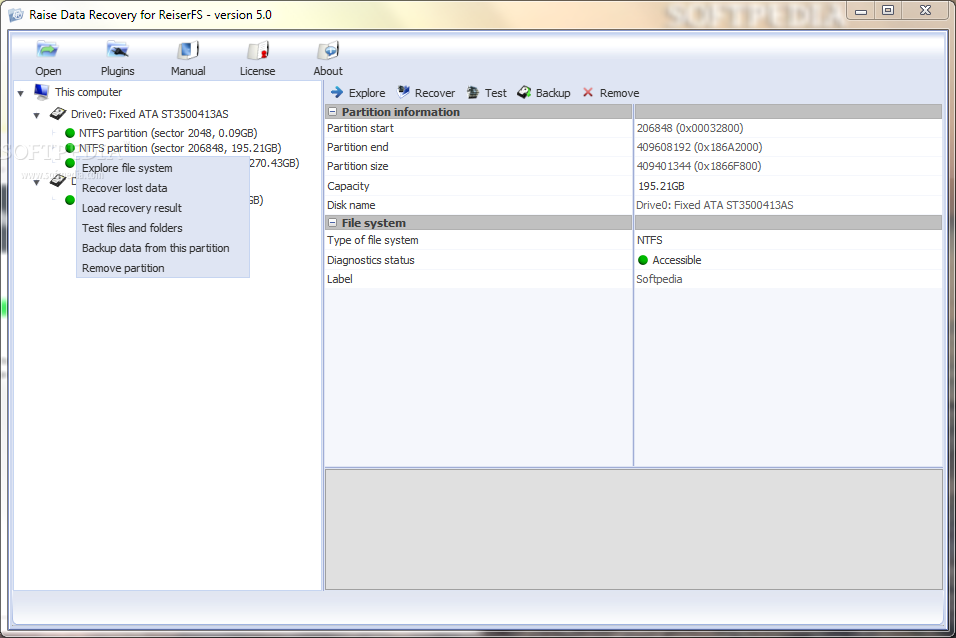Click the Type of file system label
The height and width of the screenshot is (638, 956).
pos(373,240)
